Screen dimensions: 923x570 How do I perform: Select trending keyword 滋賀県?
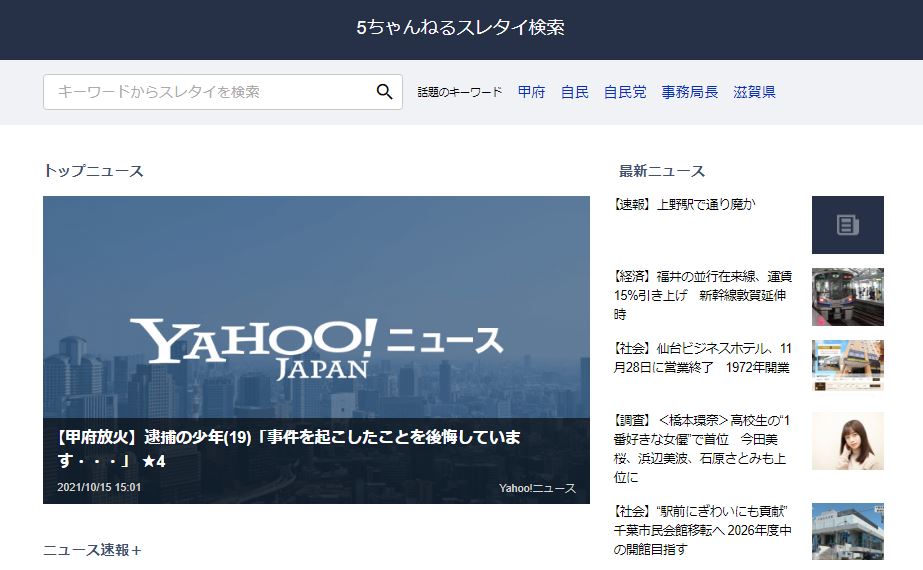point(755,92)
